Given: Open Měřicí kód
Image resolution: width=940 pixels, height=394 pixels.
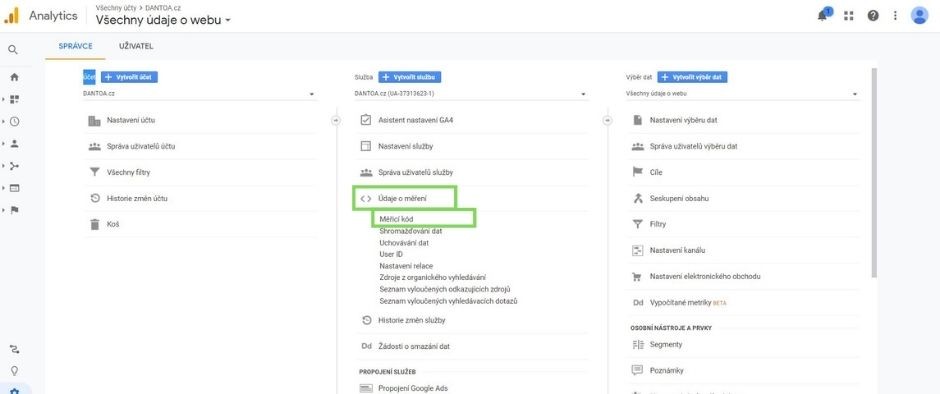Looking at the screenshot, I should tap(396, 219).
